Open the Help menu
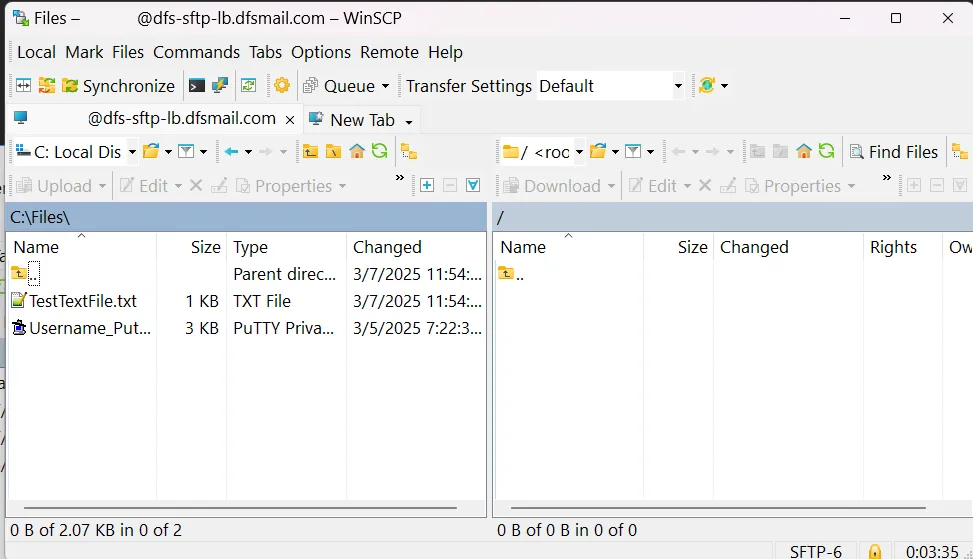Image resolution: width=973 pixels, height=559 pixels. 446,52
